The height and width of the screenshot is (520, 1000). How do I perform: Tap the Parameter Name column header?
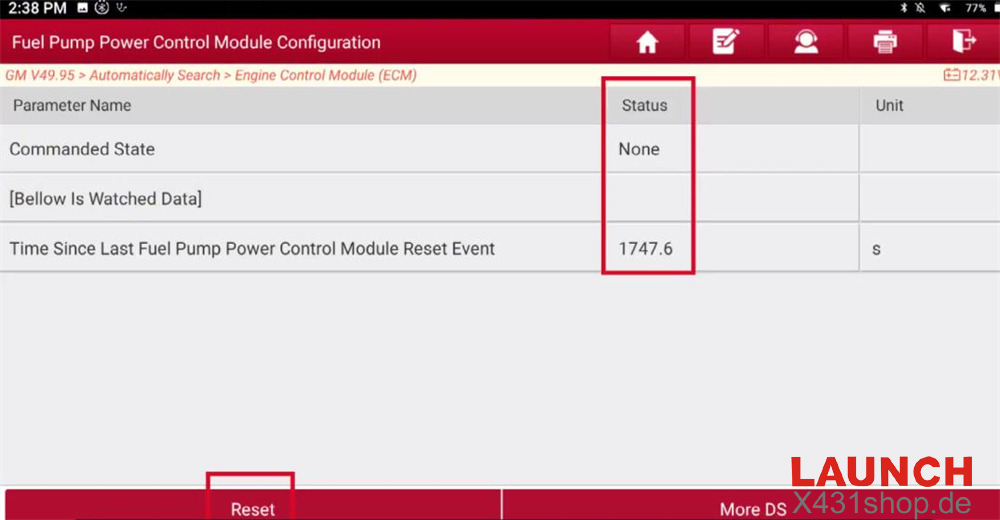tap(72, 105)
